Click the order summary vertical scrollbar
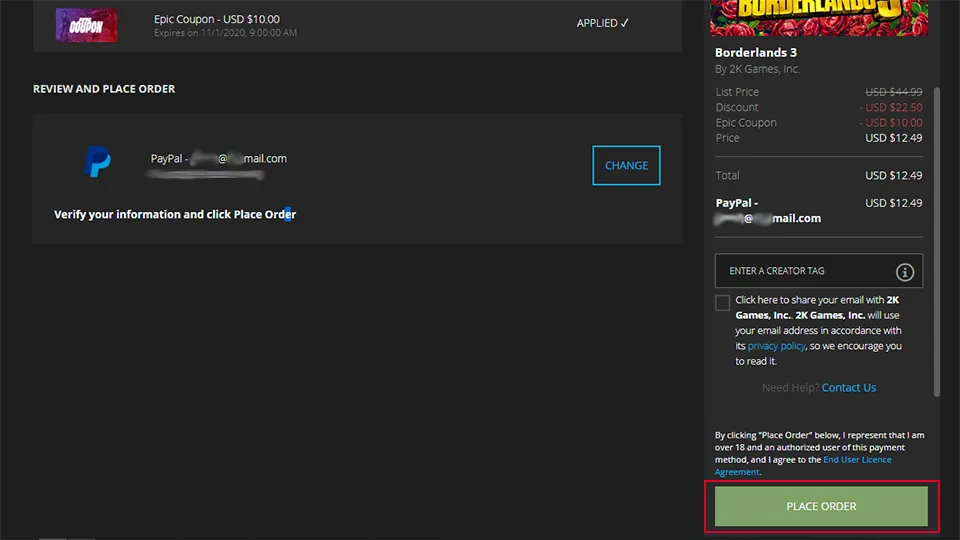Viewport: 960px width, 540px height. coord(937,242)
